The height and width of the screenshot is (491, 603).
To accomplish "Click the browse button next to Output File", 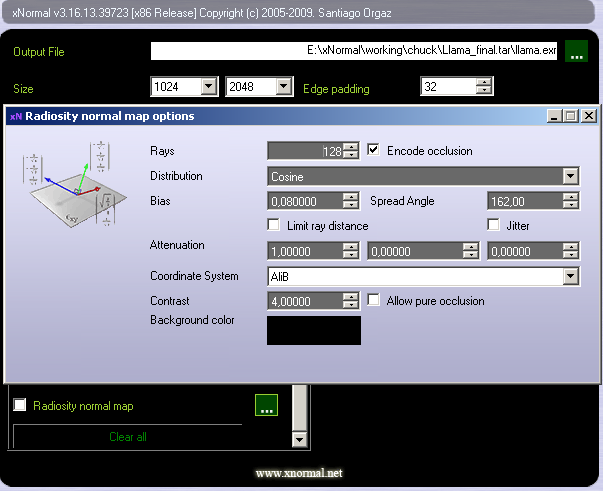I will [576, 52].
